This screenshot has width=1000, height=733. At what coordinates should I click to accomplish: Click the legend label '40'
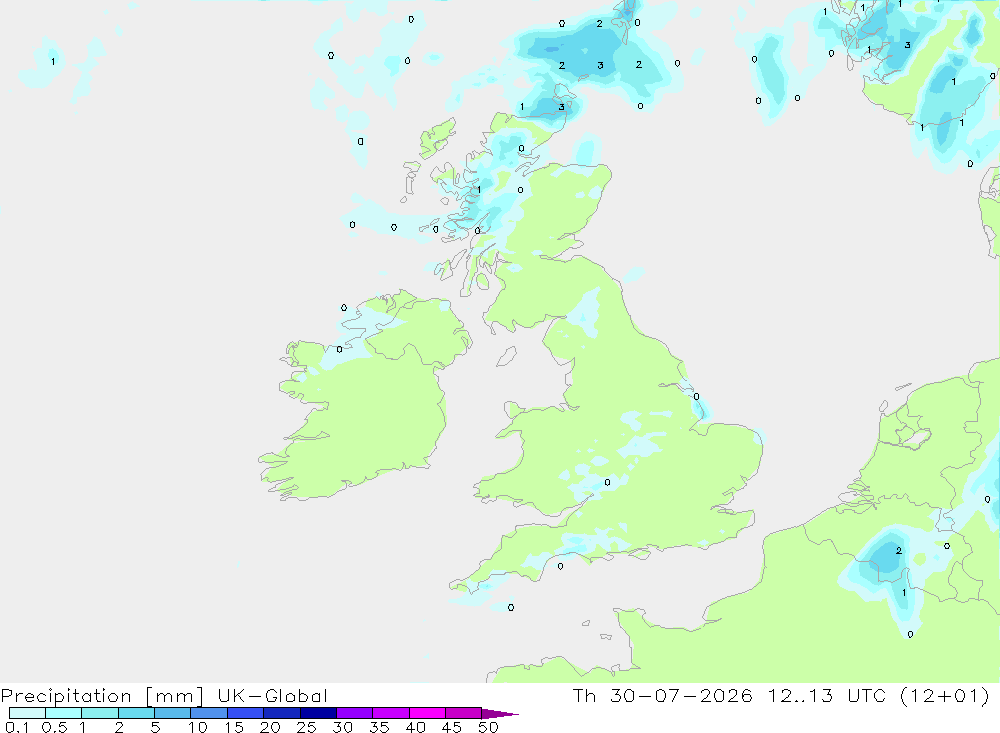point(416,727)
